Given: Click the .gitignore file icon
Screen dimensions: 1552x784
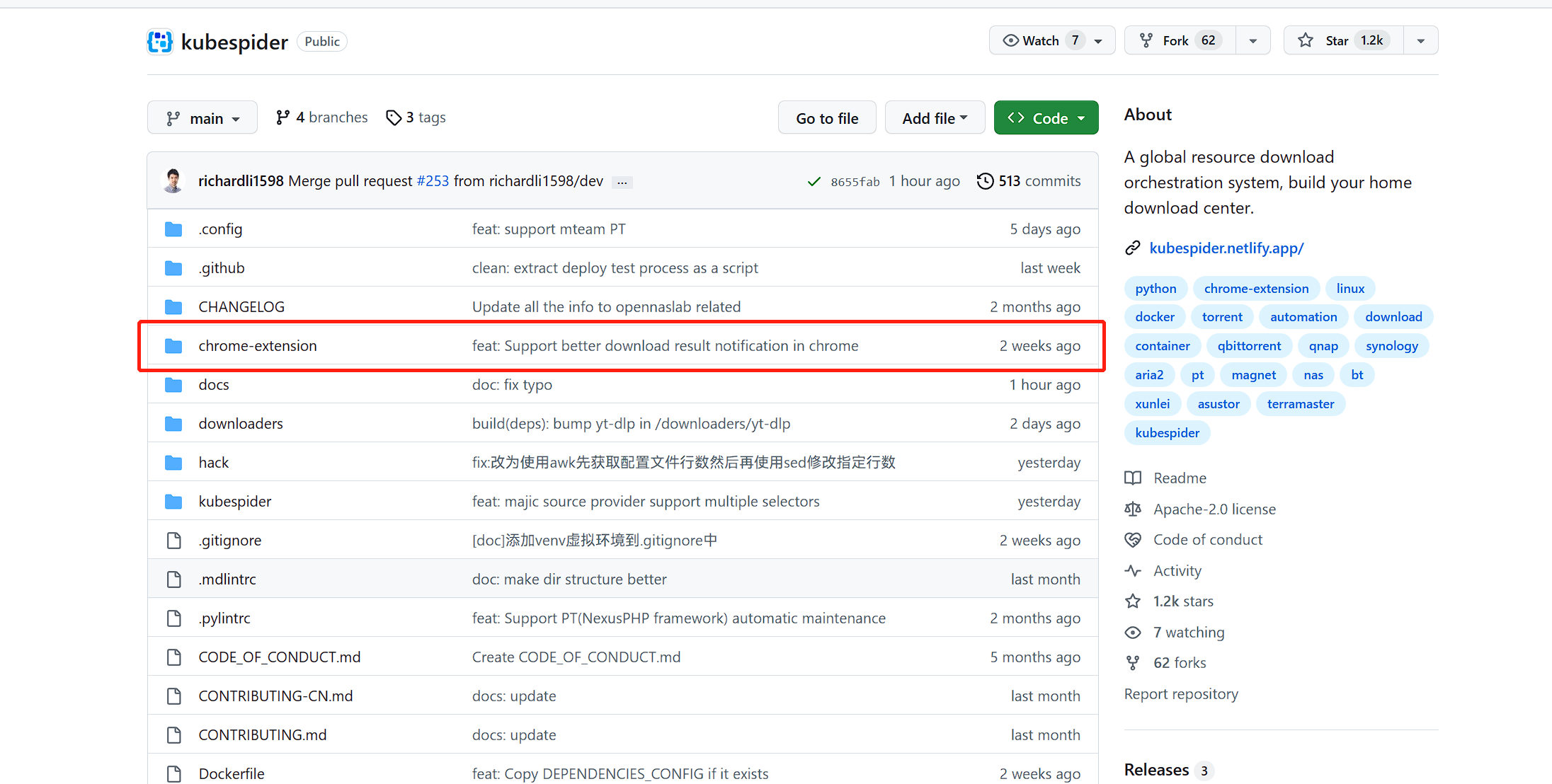Looking at the screenshot, I should 173,541.
